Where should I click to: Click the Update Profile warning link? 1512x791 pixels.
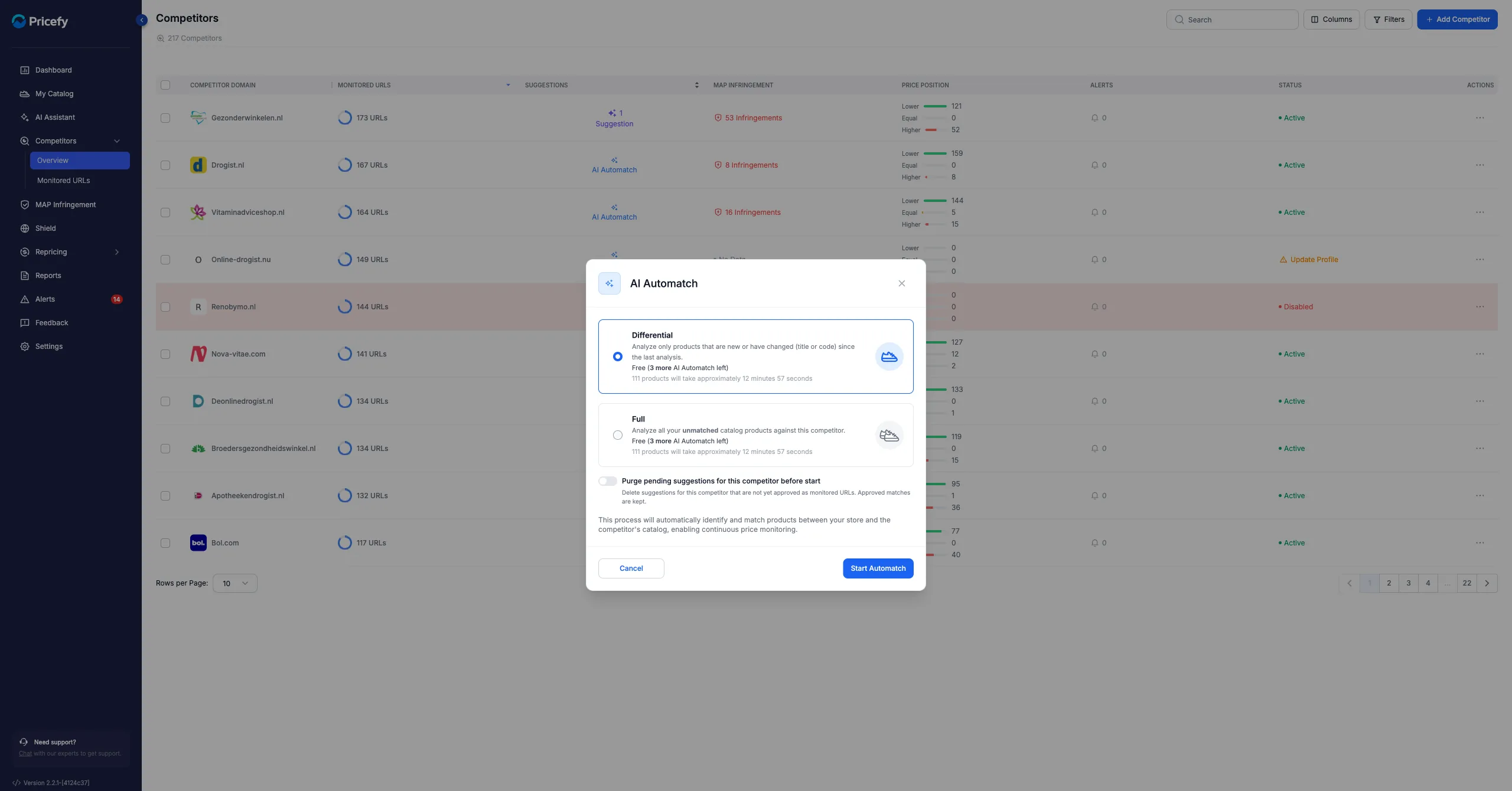click(1308, 260)
